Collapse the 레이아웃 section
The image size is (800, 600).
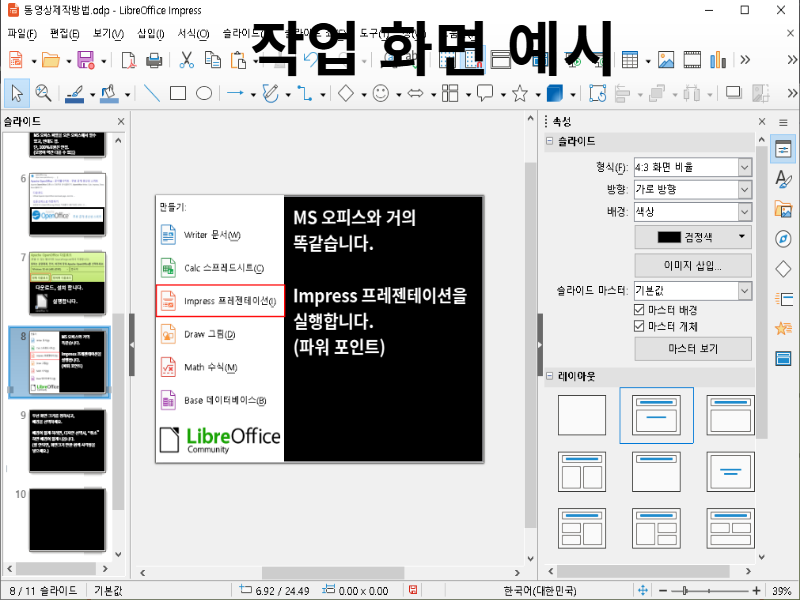(549, 377)
